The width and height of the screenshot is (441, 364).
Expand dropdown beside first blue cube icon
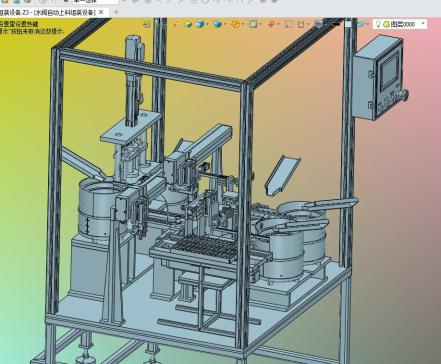coord(207,24)
